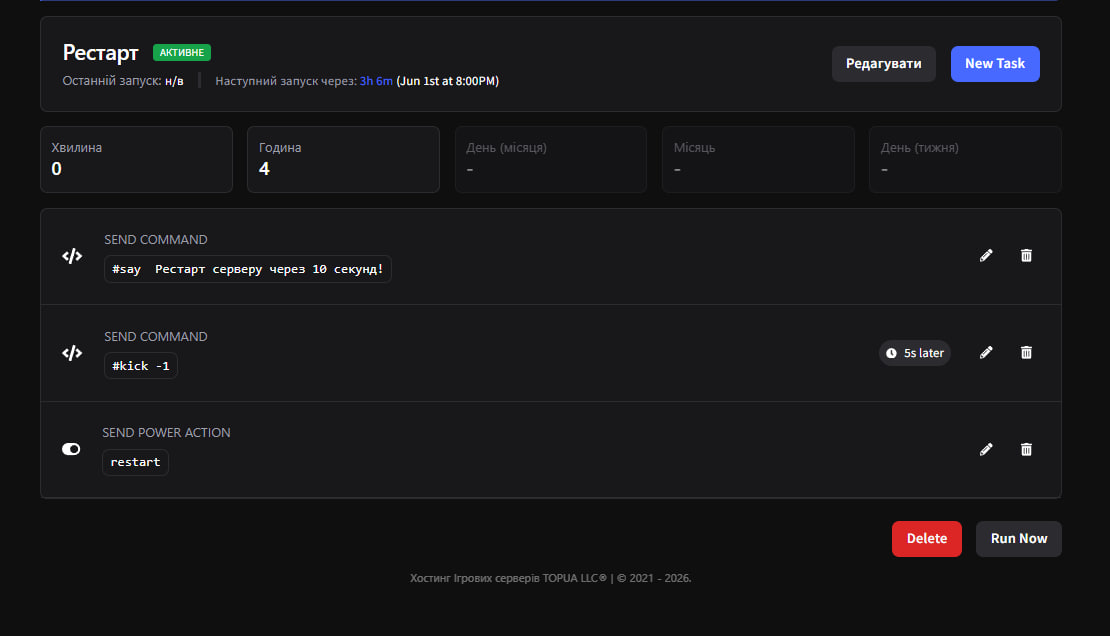The height and width of the screenshot is (636, 1110).
Task: Edit the restart power action task
Action: point(986,450)
